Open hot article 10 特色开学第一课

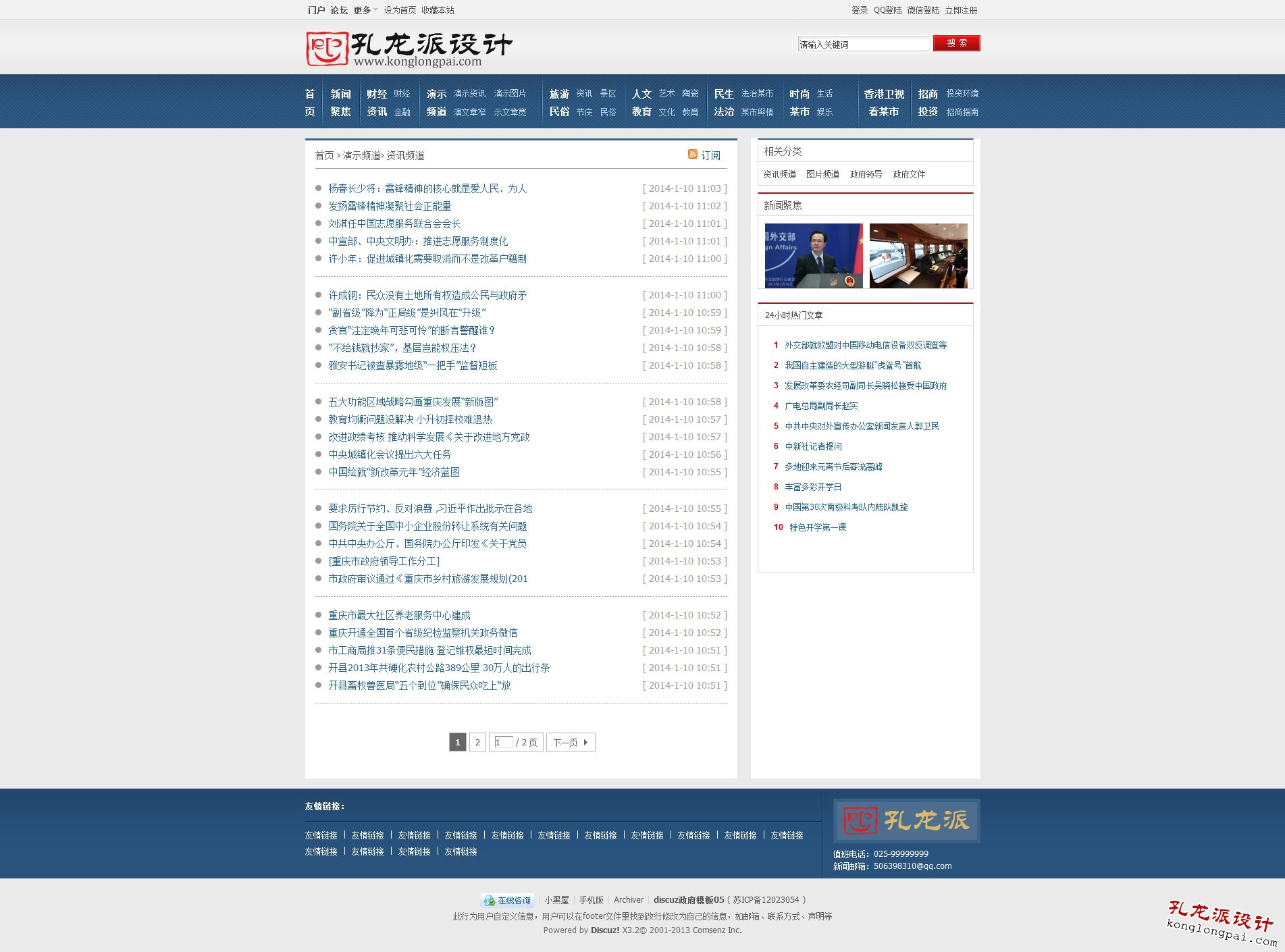point(818,527)
